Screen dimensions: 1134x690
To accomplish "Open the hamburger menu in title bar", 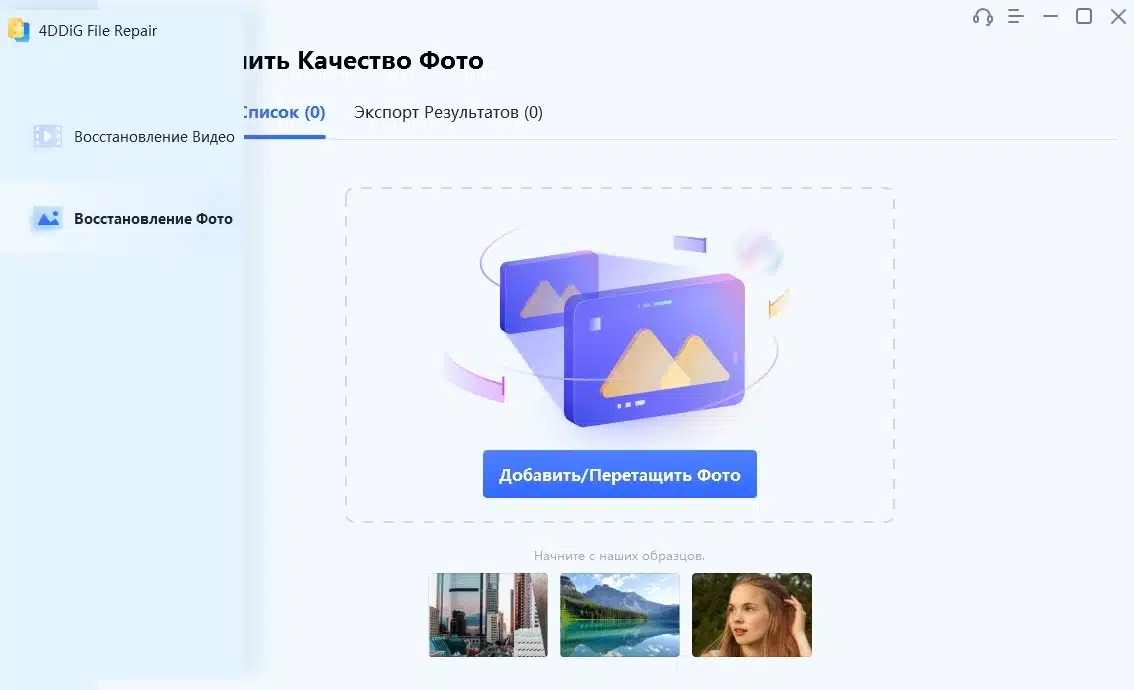I will [1016, 17].
